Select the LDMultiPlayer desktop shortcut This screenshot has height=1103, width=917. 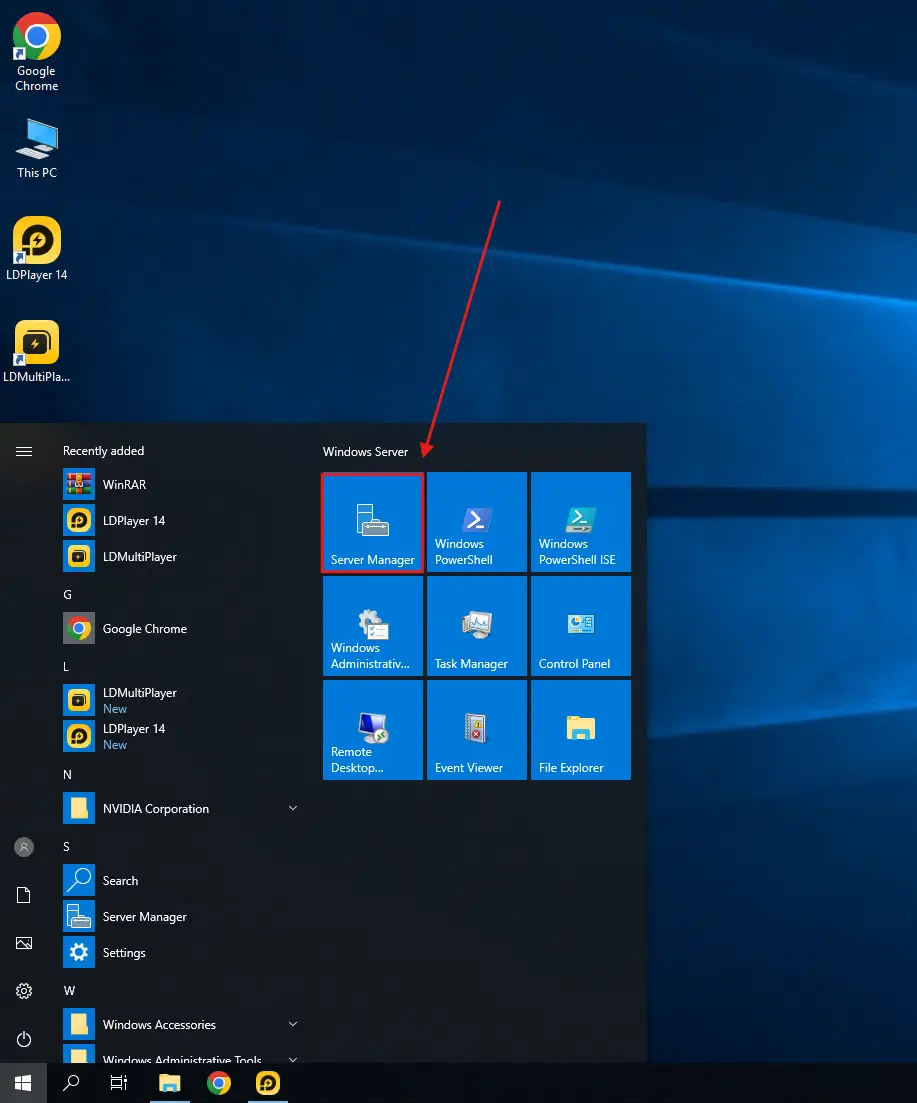pos(37,352)
